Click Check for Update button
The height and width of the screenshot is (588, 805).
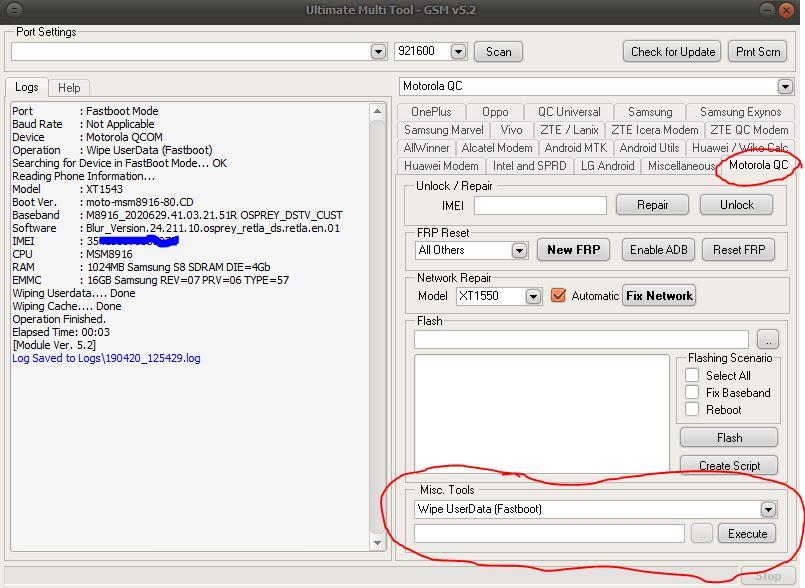click(x=673, y=51)
